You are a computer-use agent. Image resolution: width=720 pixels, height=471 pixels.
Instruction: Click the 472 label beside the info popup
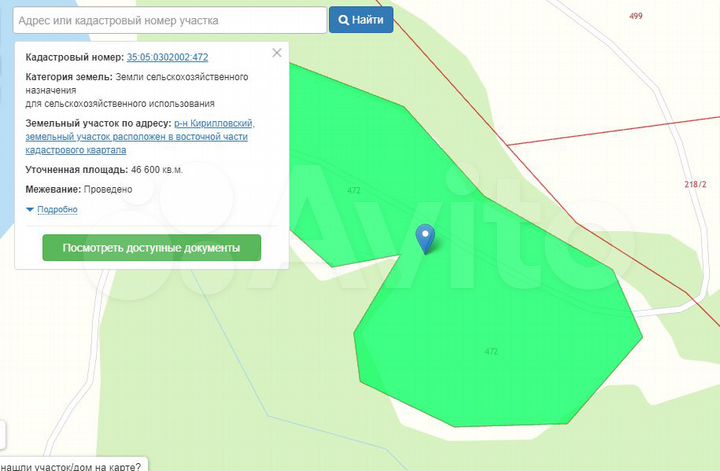(x=354, y=190)
